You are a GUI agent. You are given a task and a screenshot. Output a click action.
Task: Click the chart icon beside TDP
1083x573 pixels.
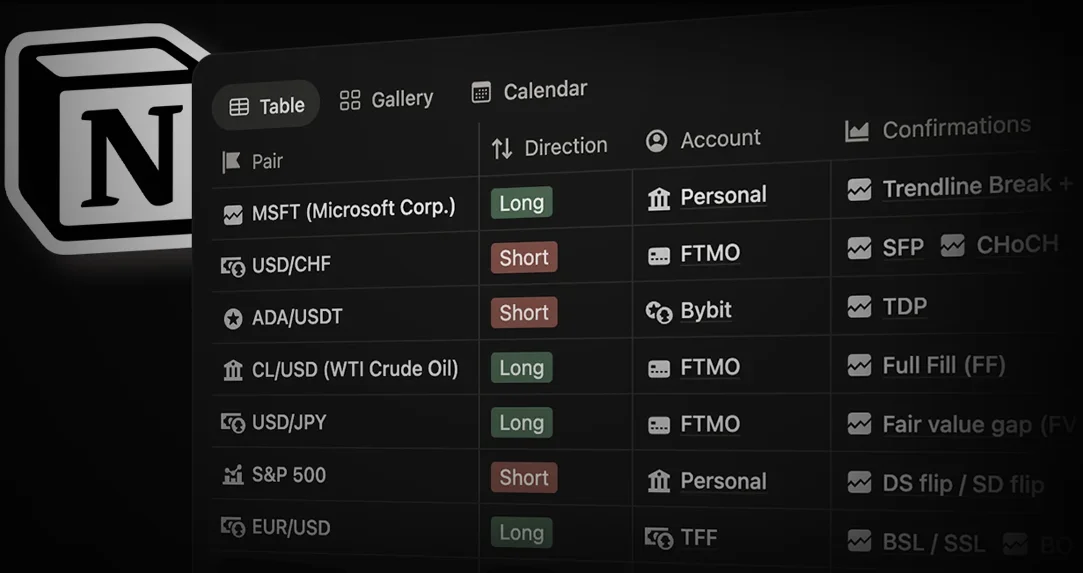[x=859, y=307]
